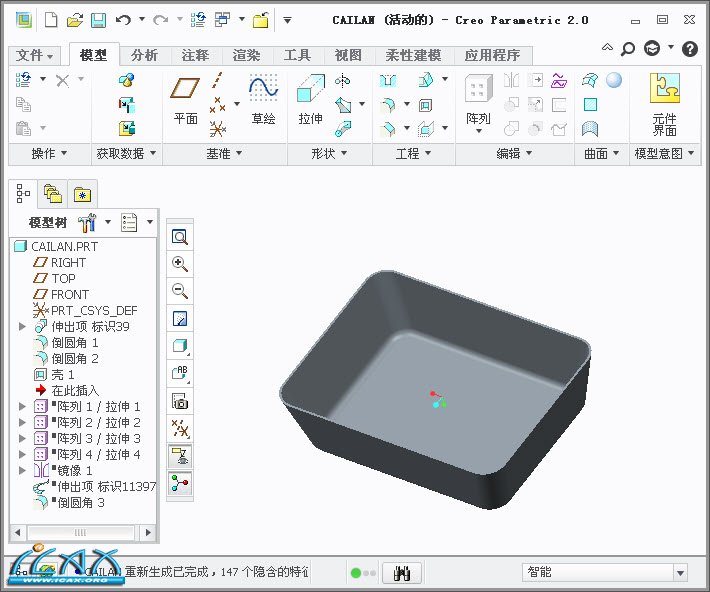Open the 应用程序 tab
The height and width of the screenshot is (592, 710).
coord(492,55)
